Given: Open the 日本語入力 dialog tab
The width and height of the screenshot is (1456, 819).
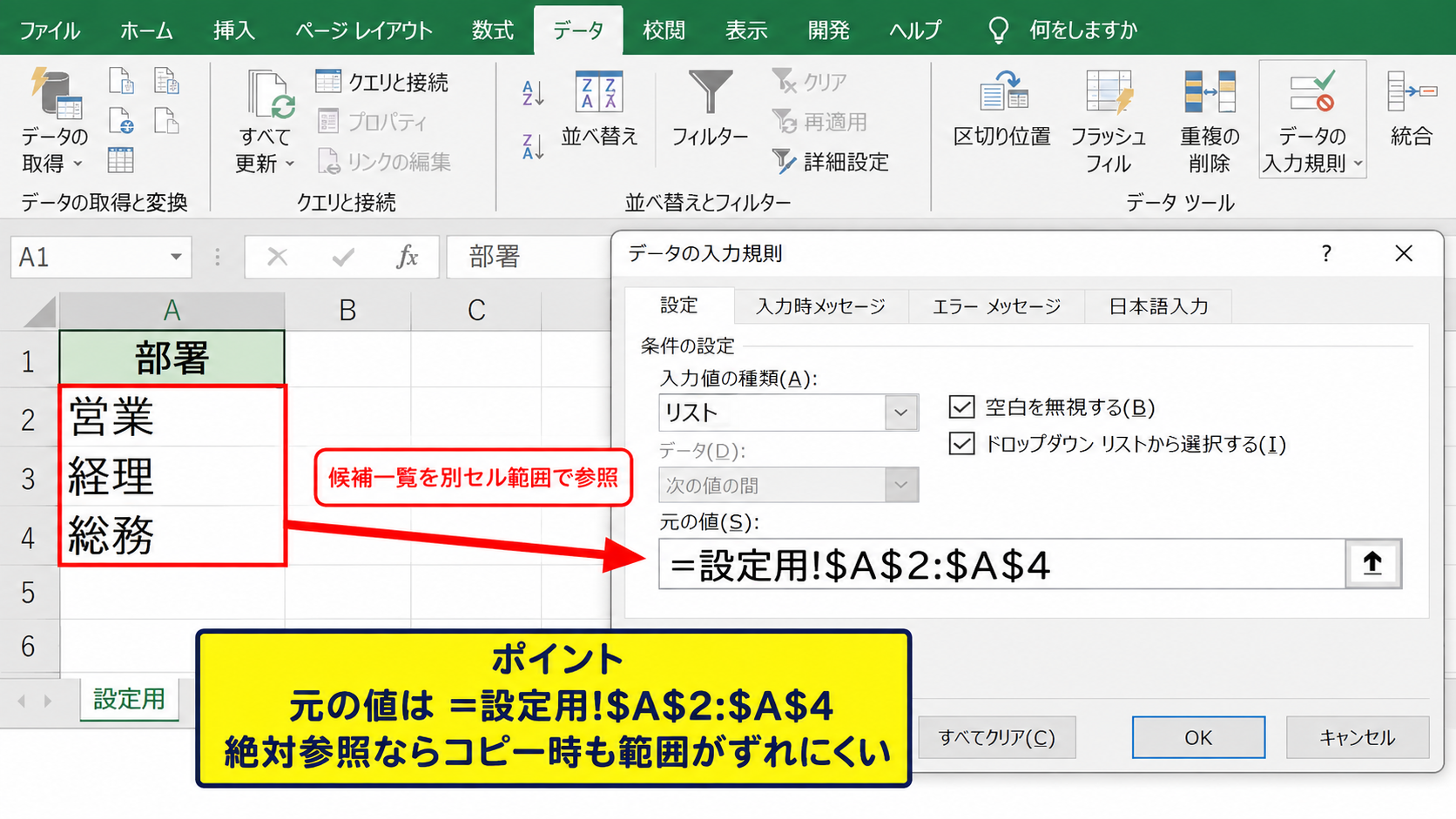Looking at the screenshot, I should point(1158,306).
